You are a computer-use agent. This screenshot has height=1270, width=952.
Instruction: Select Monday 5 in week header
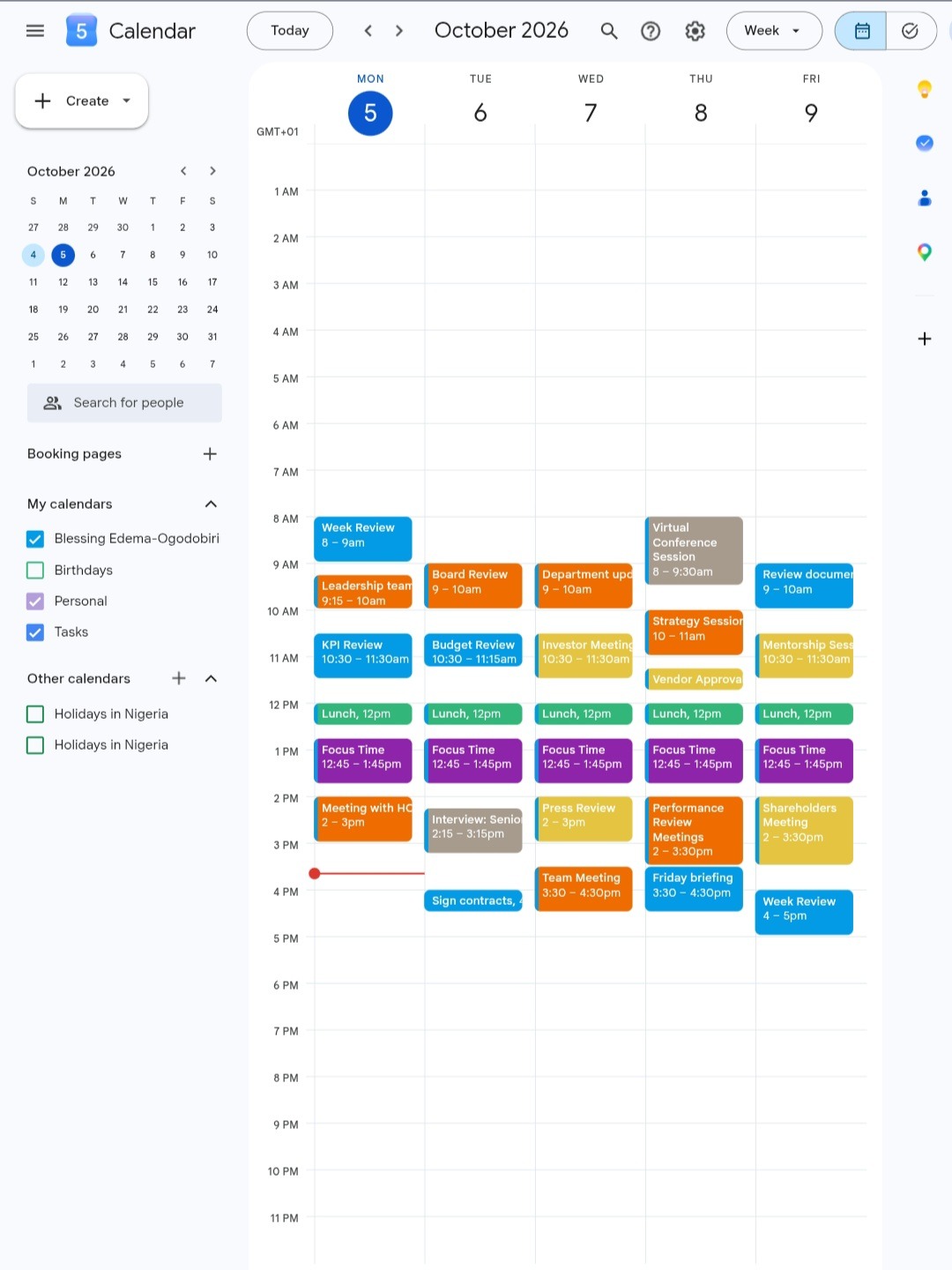coord(370,113)
